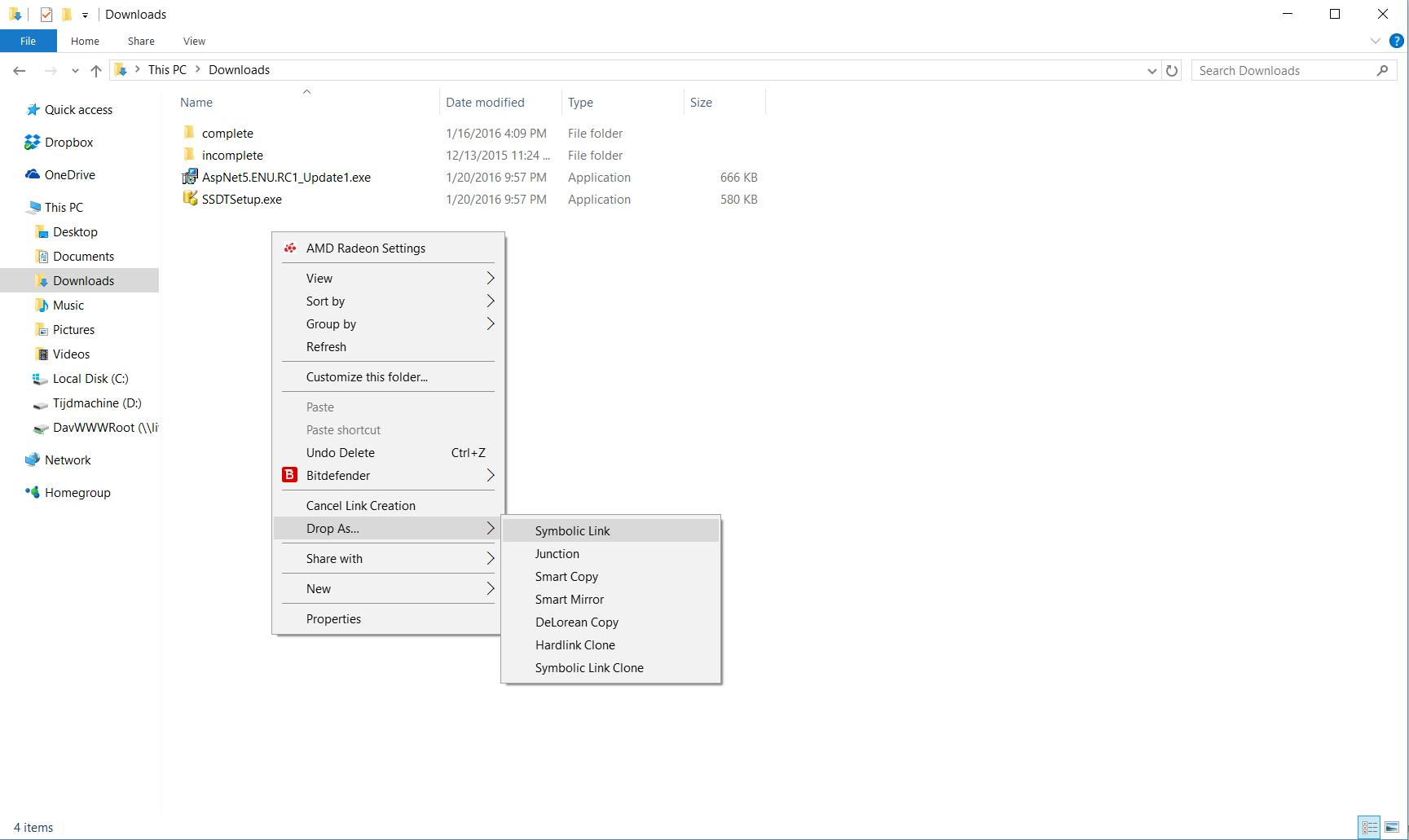The width and height of the screenshot is (1409, 840).
Task: Choose Cancel Link Creation
Action: 388,506
